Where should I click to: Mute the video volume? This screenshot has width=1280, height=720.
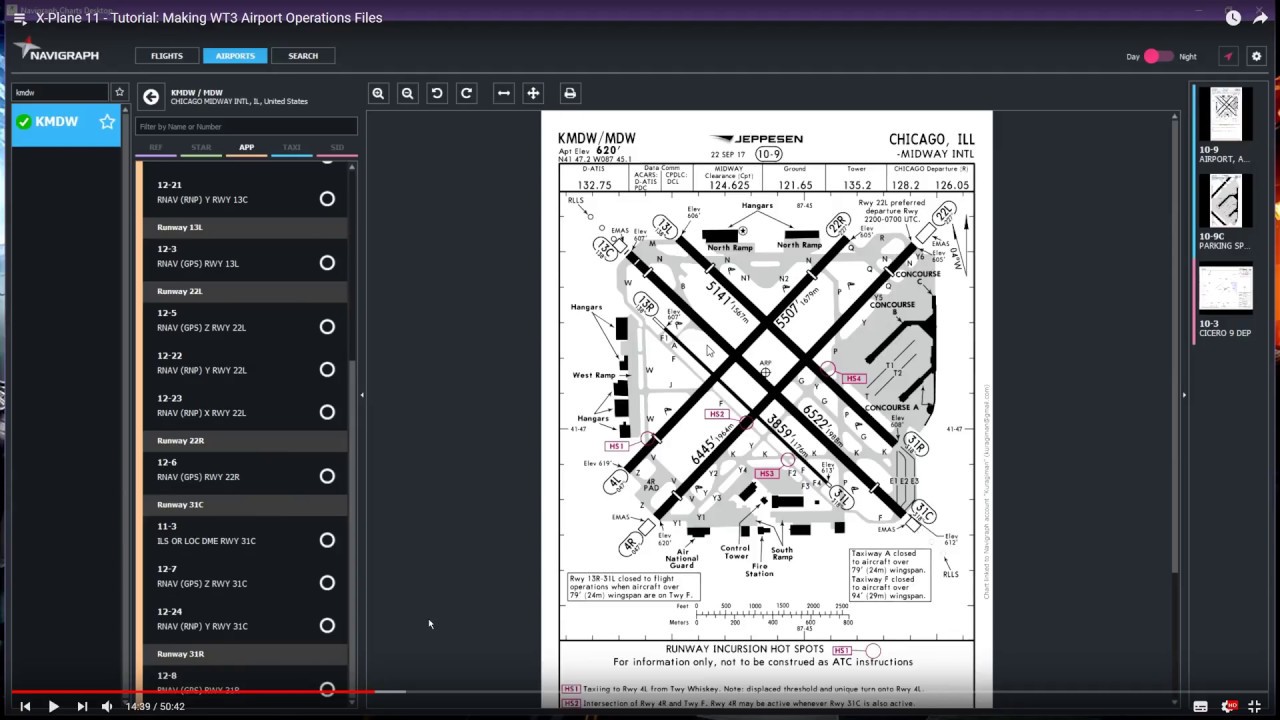coord(107,706)
